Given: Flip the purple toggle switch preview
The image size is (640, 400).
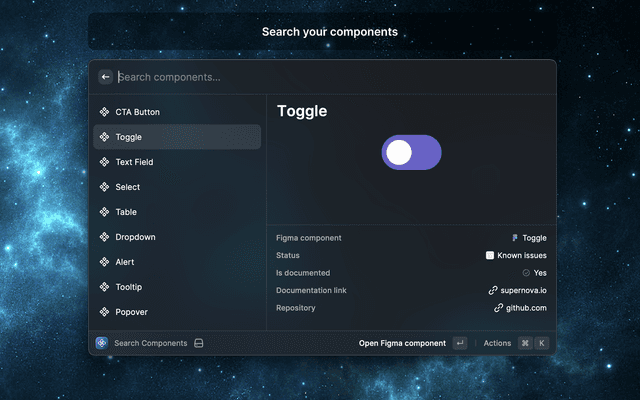Looking at the screenshot, I should 411,152.
